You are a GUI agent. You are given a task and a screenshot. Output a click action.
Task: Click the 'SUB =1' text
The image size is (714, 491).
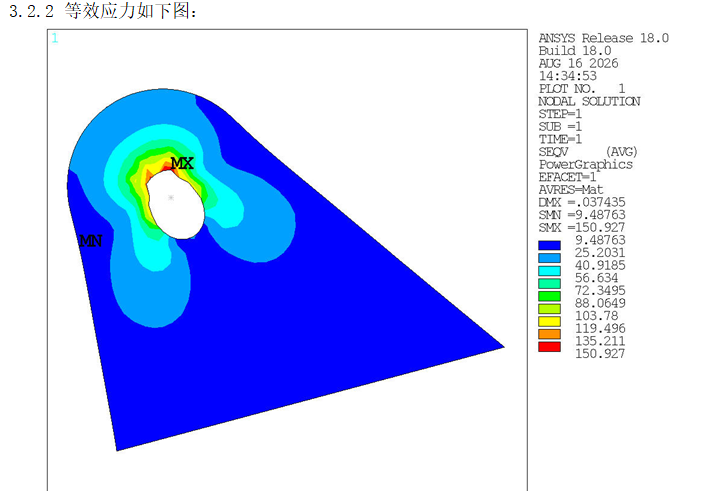(560, 127)
